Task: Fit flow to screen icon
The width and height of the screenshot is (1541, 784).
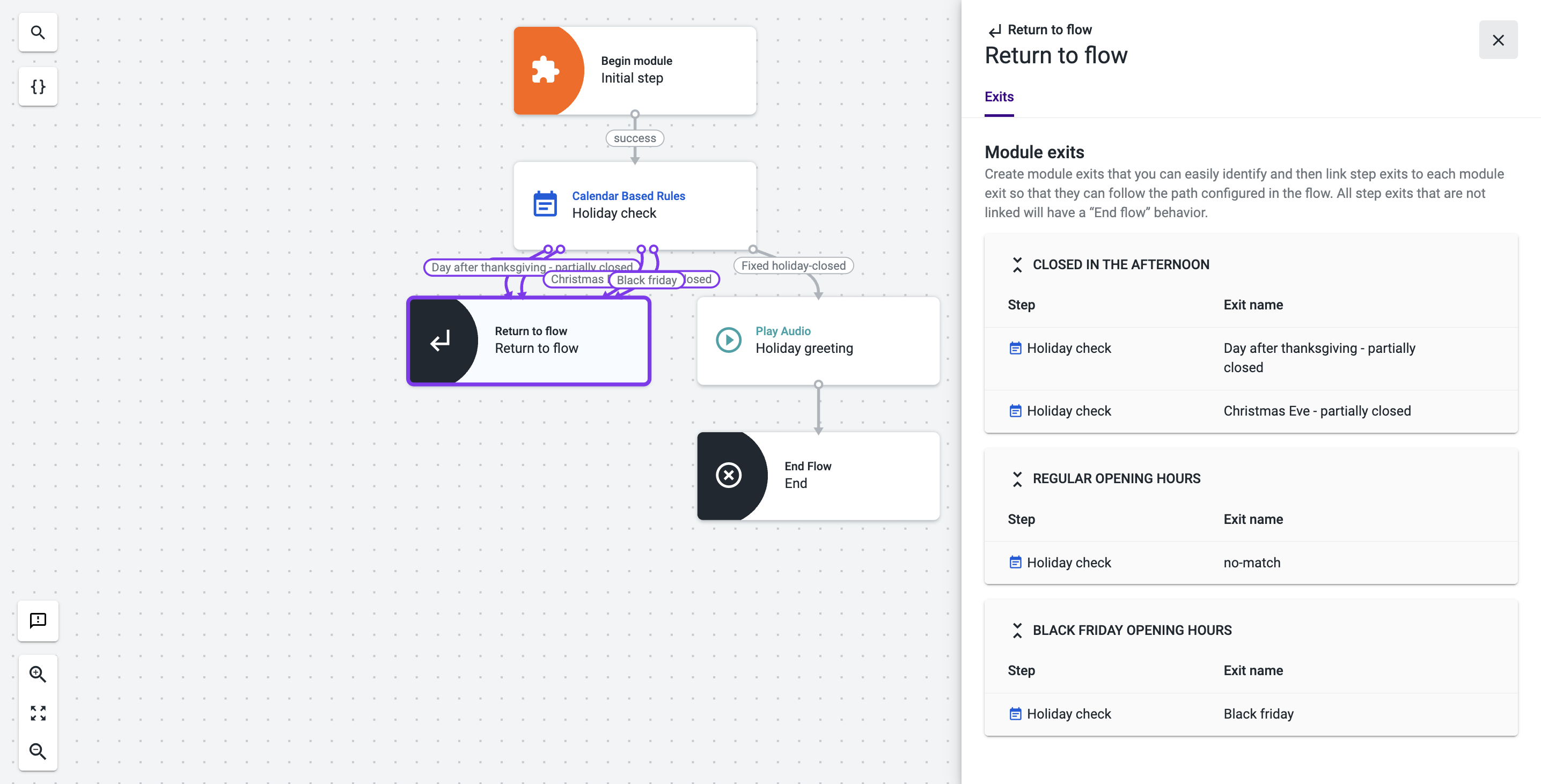Action: (38, 712)
